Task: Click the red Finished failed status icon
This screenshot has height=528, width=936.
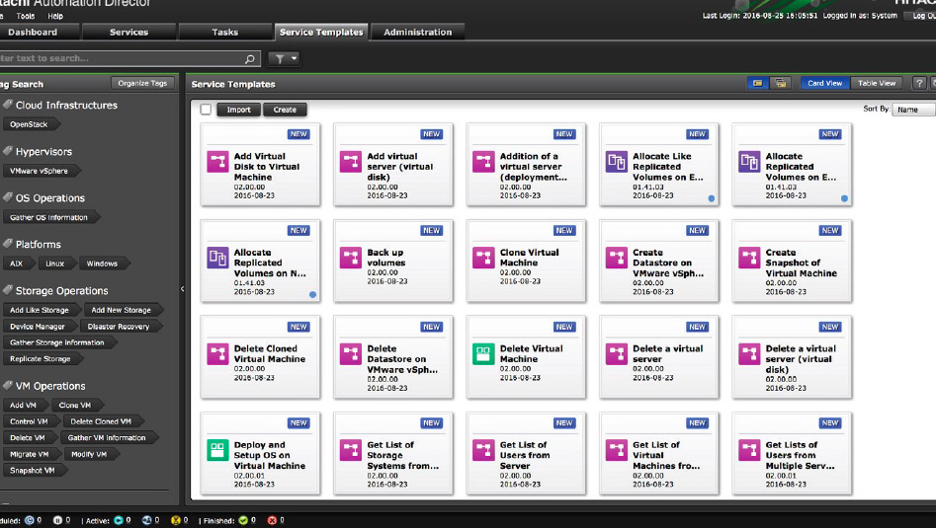Action: [x=272, y=520]
